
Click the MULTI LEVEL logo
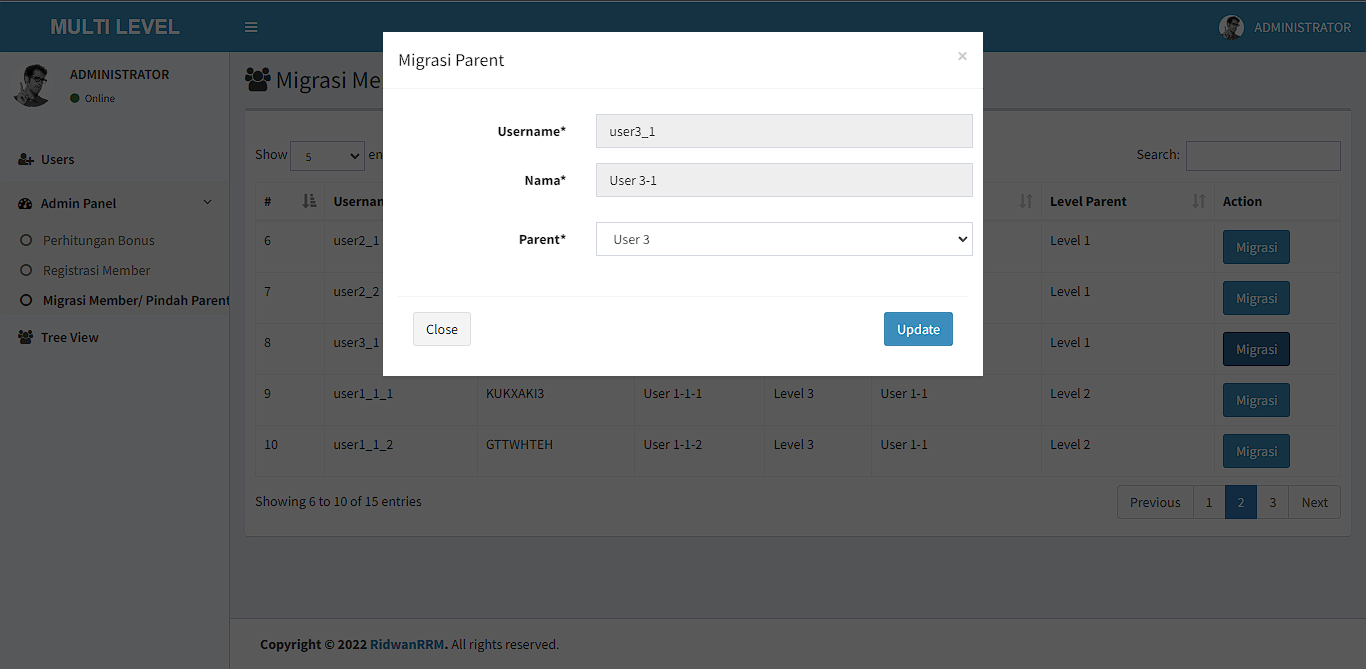click(x=115, y=27)
